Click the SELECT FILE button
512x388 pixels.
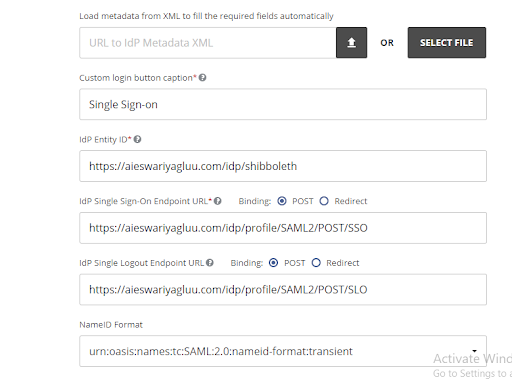(x=447, y=43)
